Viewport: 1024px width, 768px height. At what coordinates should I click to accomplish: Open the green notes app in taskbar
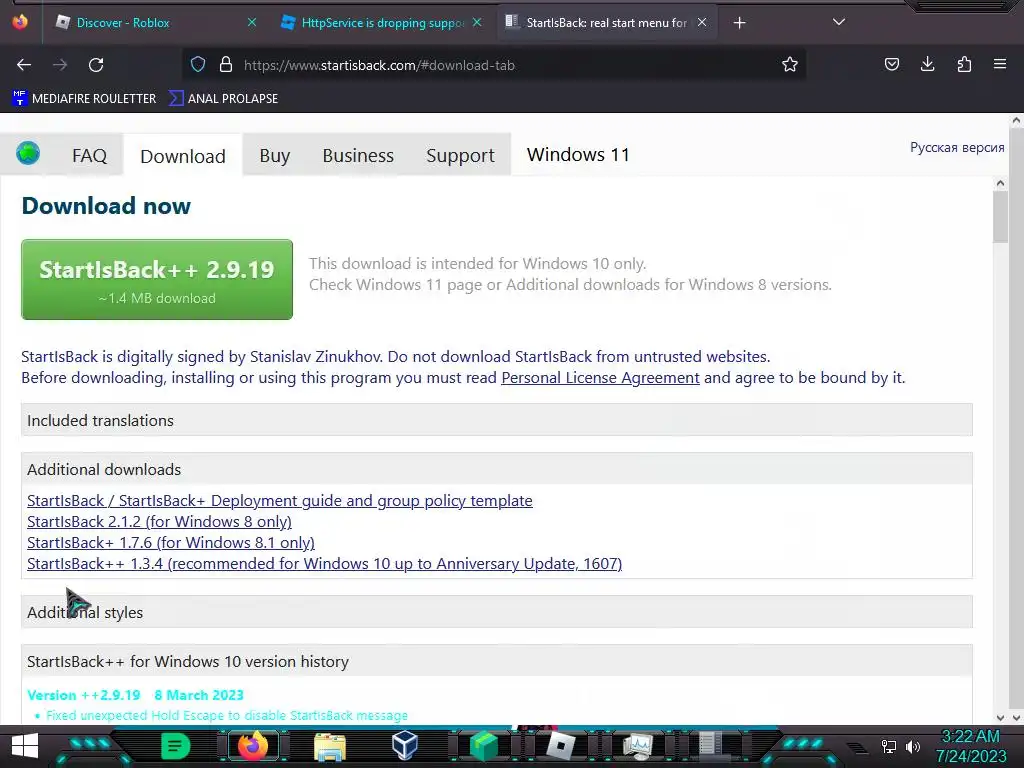pos(175,745)
